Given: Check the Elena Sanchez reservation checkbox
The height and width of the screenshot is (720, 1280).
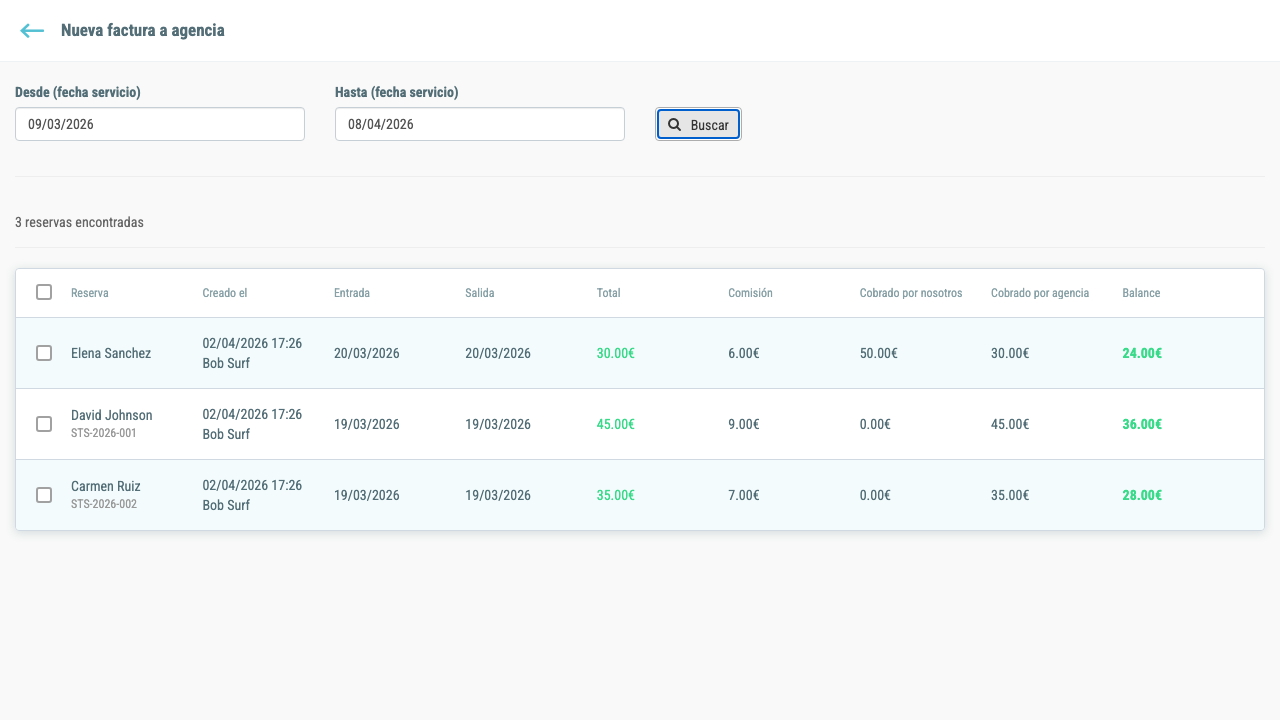Looking at the screenshot, I should point(44,353).
